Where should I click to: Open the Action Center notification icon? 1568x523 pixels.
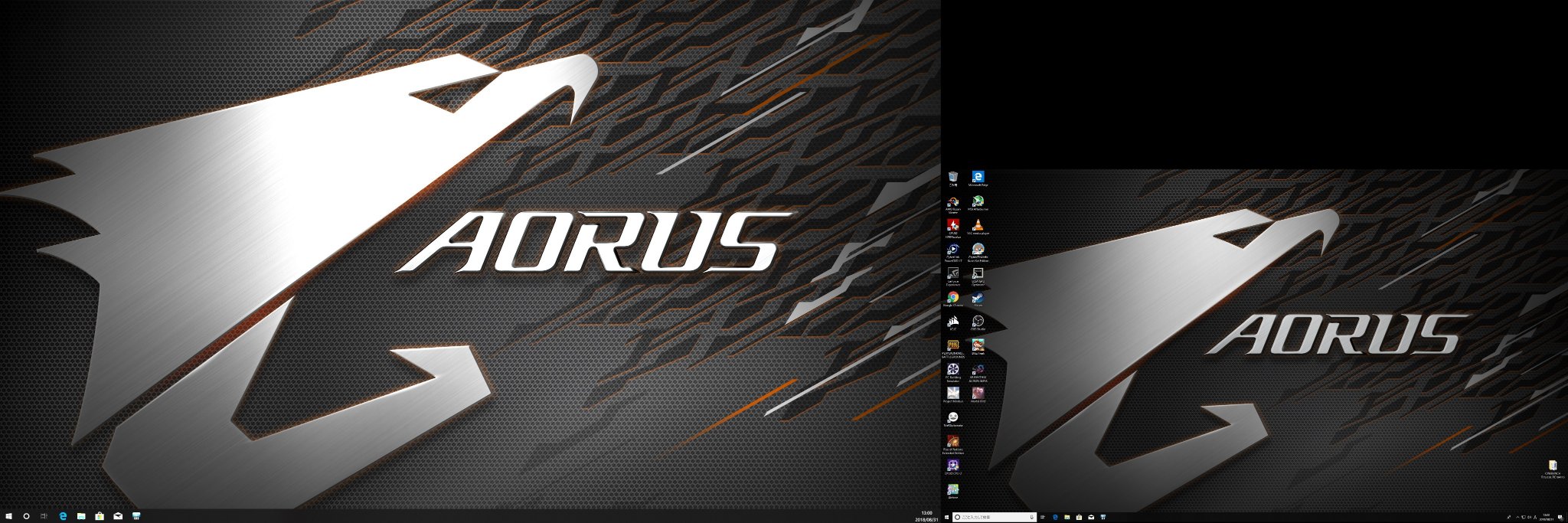(x=1560, y=517)
